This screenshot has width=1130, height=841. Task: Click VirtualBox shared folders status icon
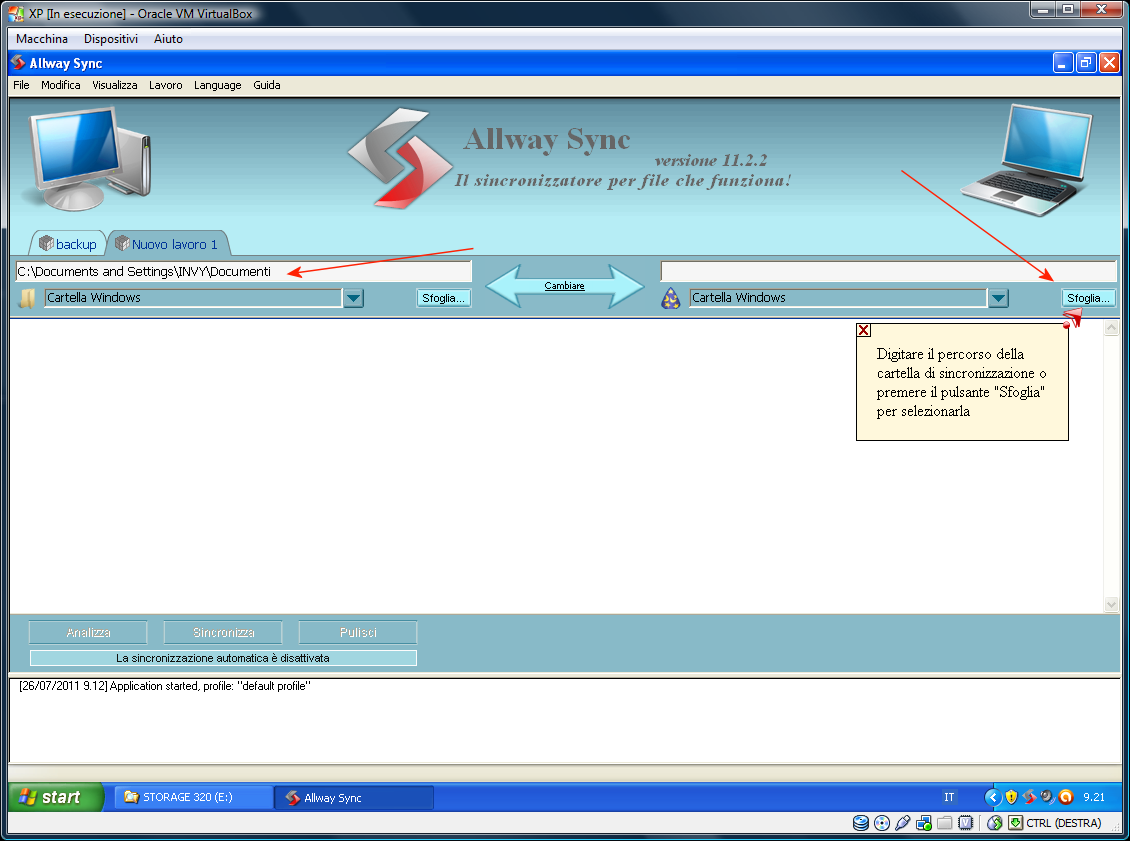click(945, 823)
